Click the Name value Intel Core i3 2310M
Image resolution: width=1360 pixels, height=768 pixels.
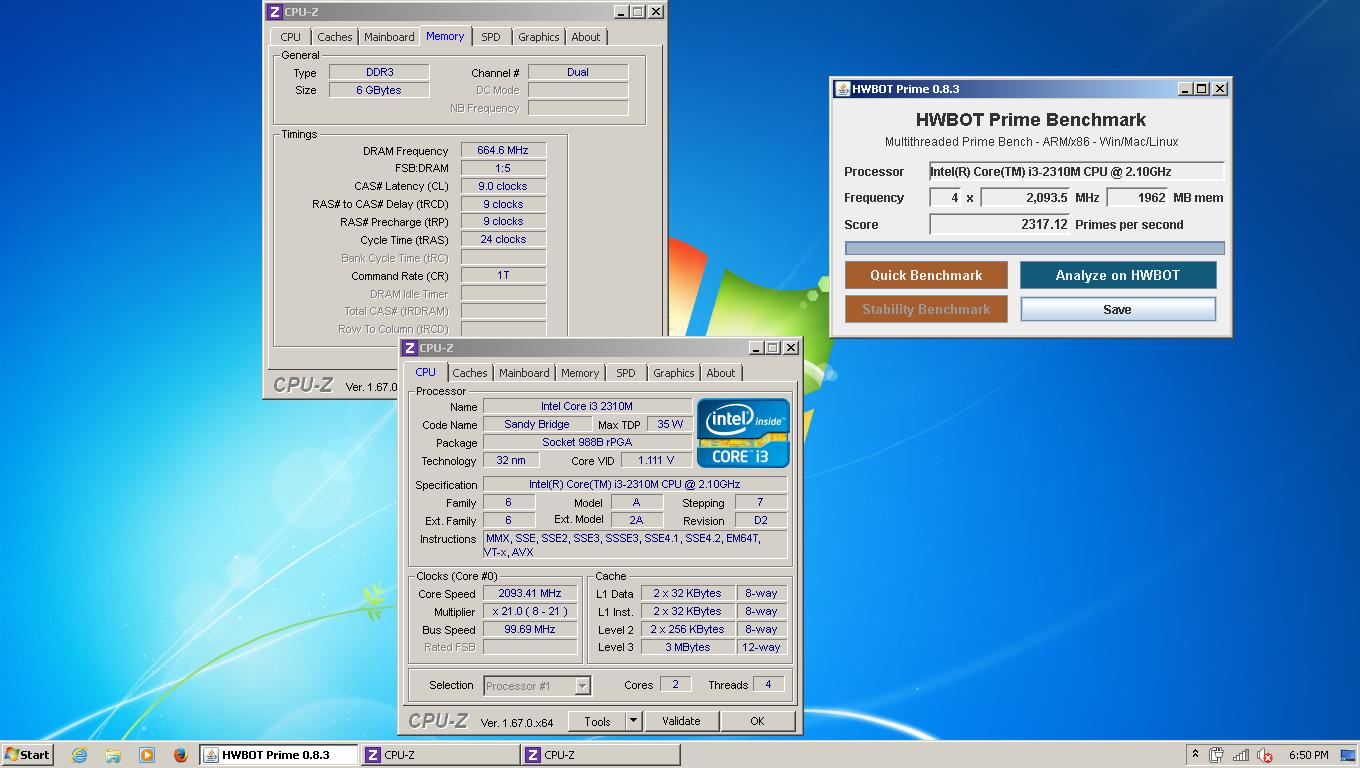pyautogui.click(x=587, y=406)
